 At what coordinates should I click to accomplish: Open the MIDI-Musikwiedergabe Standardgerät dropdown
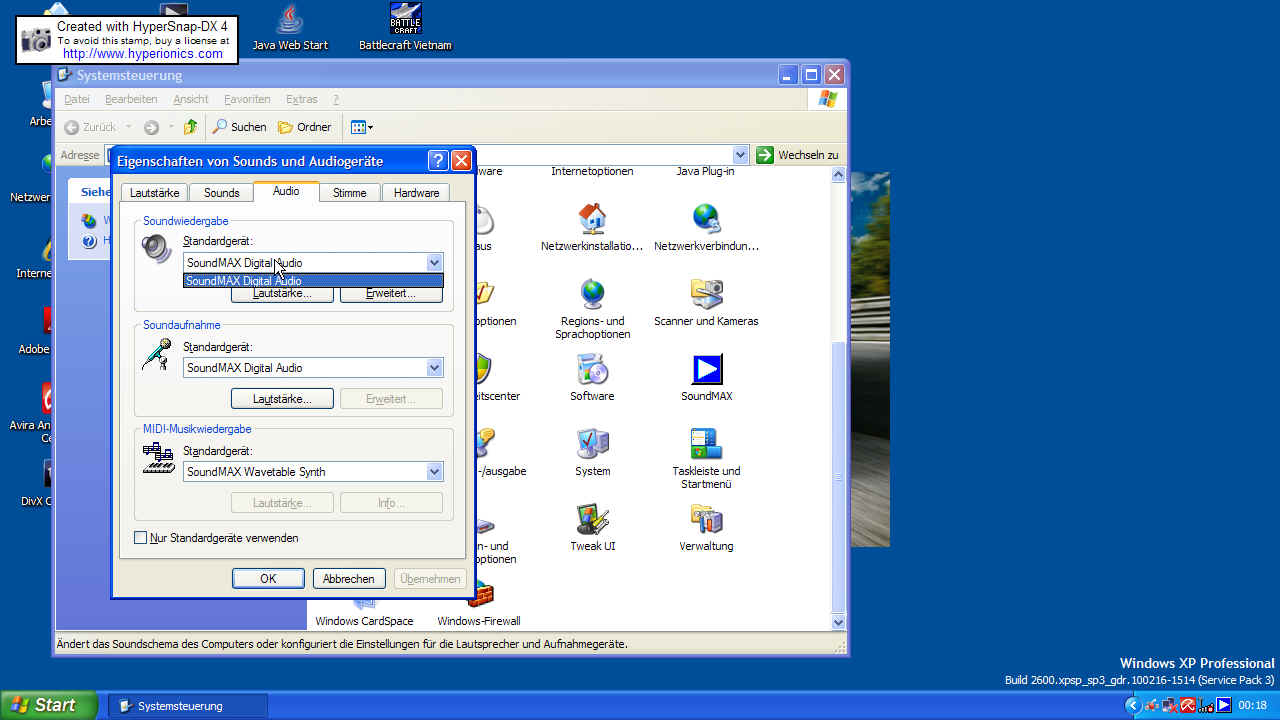[434, 472]
